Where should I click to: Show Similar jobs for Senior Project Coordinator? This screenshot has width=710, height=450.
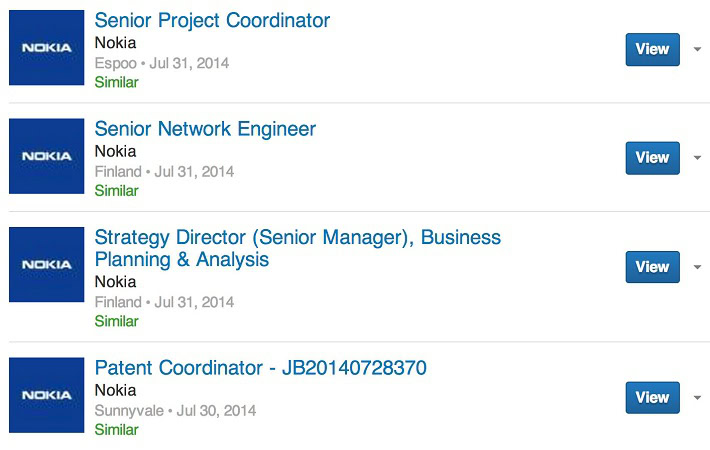tap(116, 82)
